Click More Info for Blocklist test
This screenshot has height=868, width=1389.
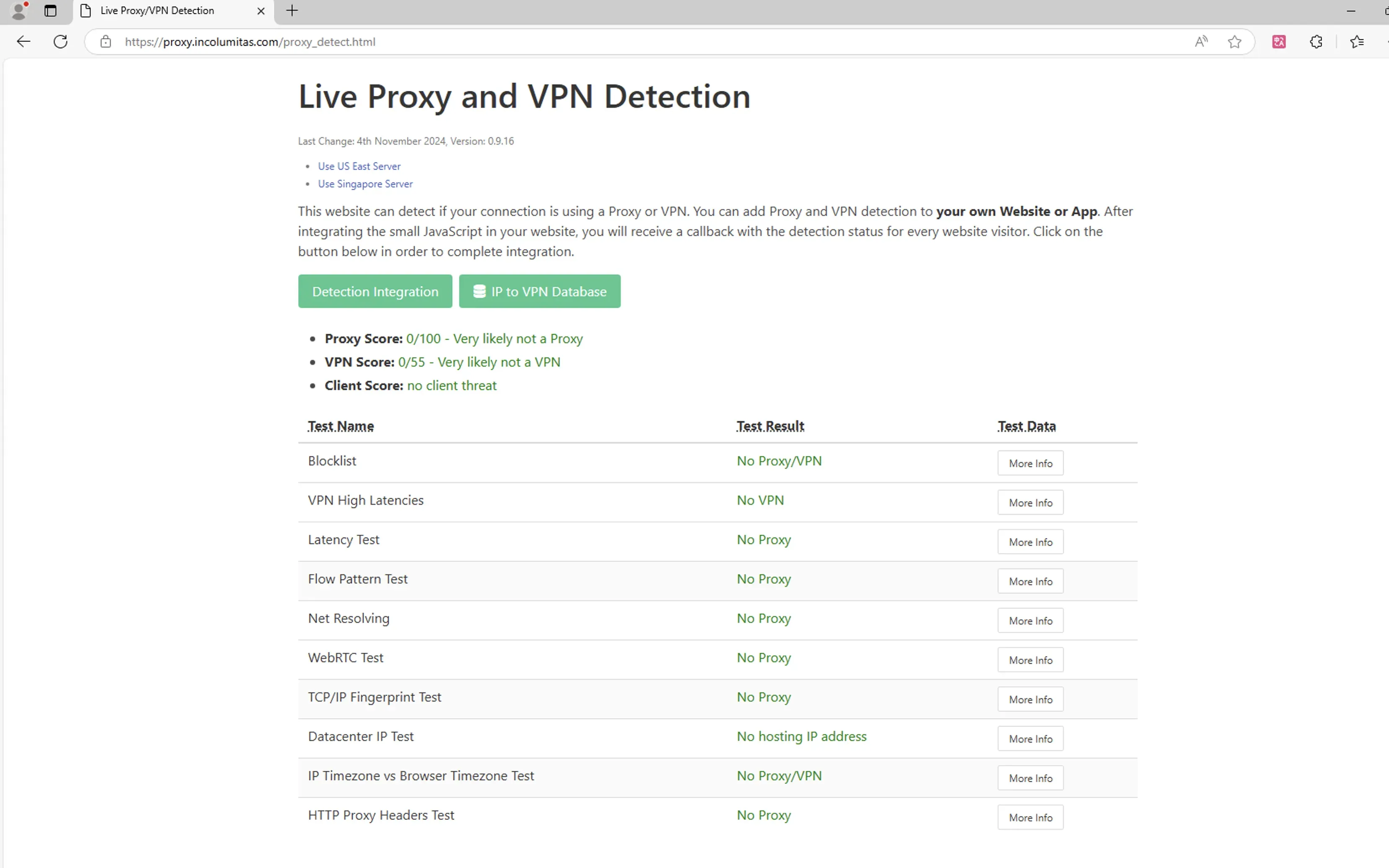pos(1030,462)
